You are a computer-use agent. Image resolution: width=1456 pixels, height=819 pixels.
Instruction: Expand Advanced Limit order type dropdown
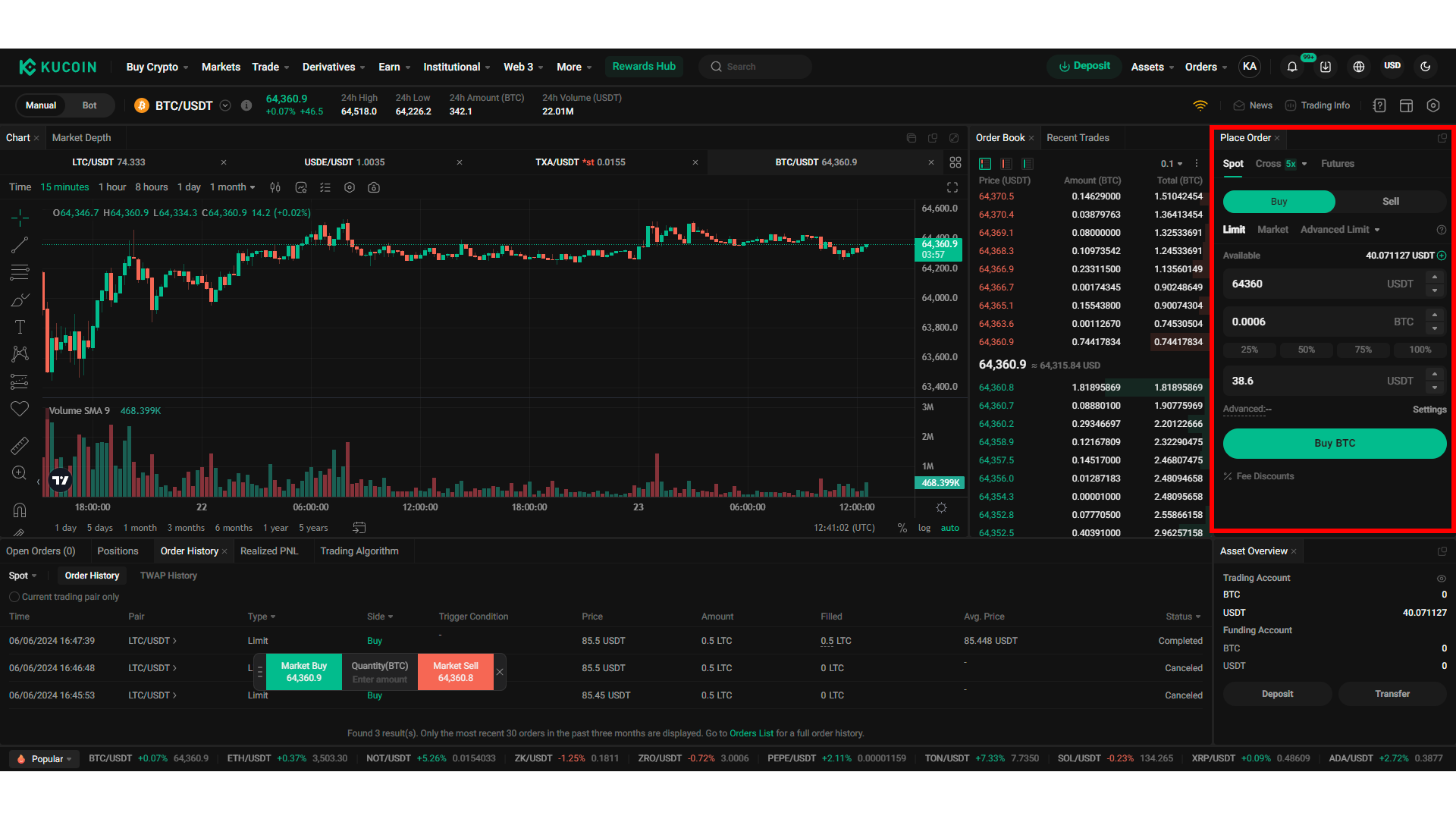1340,230
